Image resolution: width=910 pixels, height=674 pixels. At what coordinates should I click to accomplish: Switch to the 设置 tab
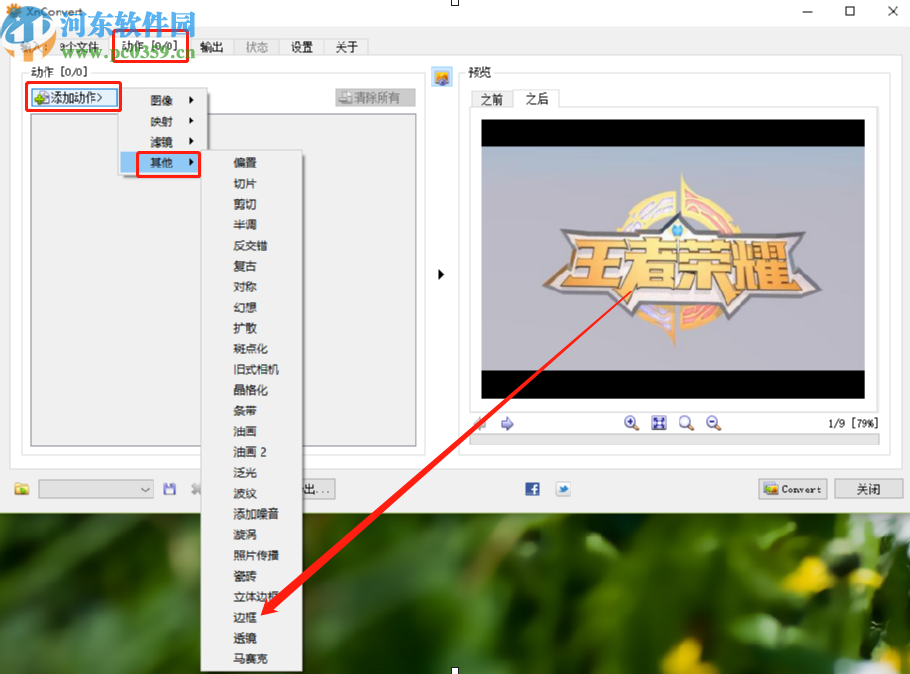pos(301,46)
